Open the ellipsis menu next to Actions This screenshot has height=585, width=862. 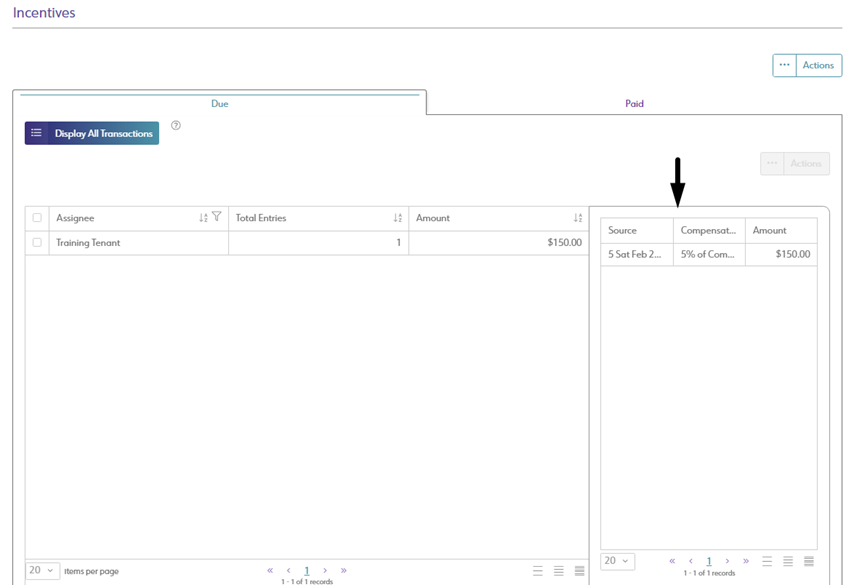point(784,64)
